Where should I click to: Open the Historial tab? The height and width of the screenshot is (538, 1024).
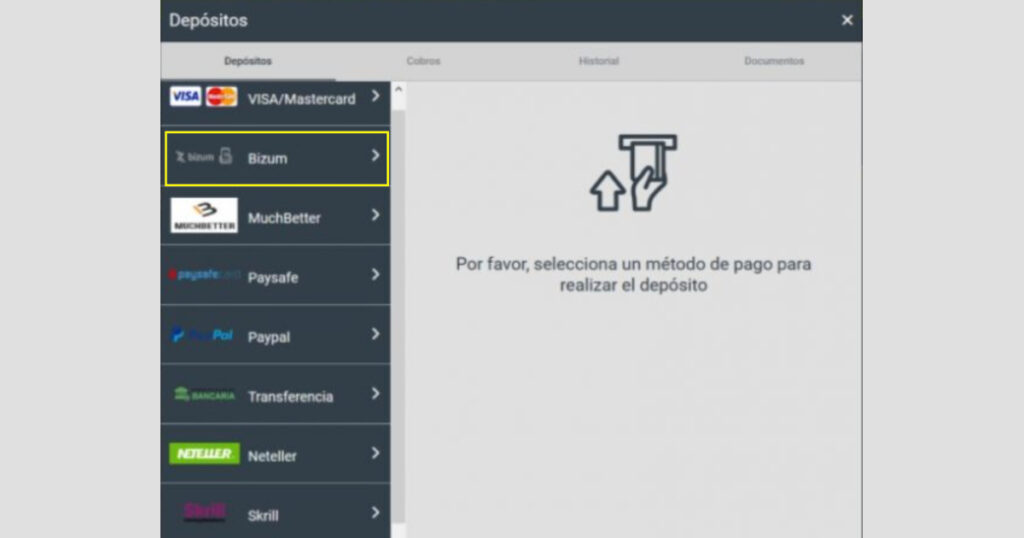tap(598, 61)
